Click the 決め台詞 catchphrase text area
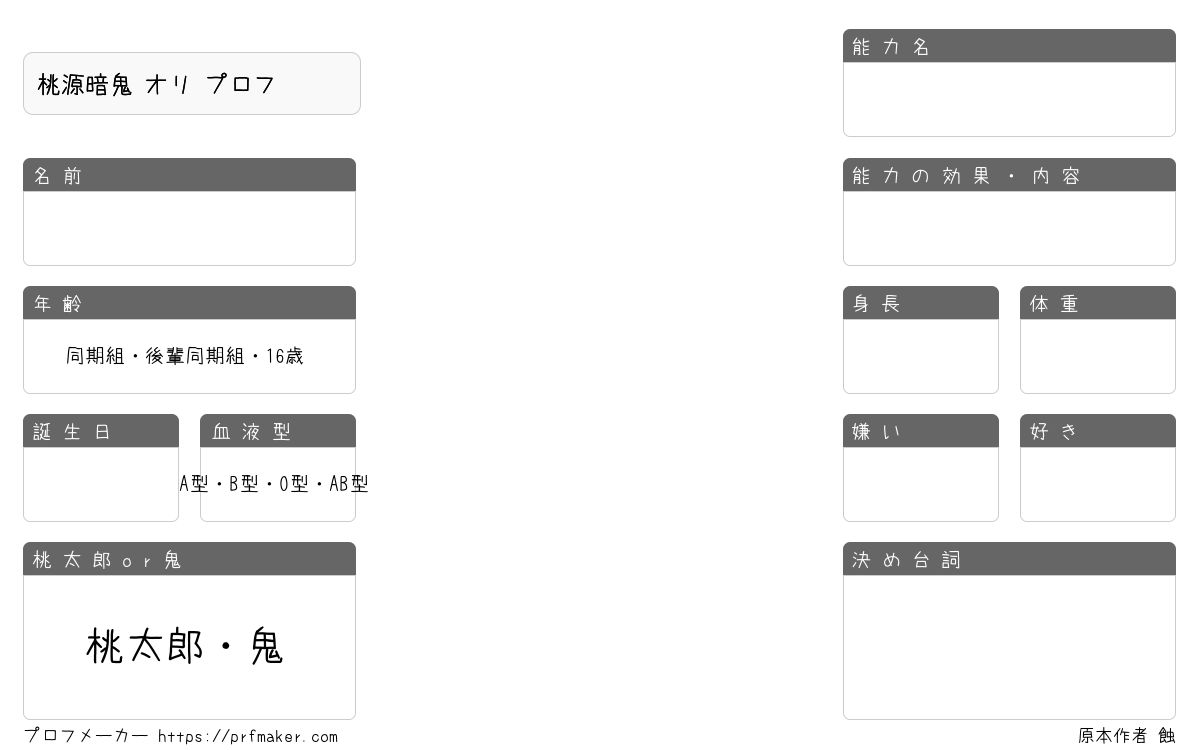 pyautogui.click(x=1009, y=647)
